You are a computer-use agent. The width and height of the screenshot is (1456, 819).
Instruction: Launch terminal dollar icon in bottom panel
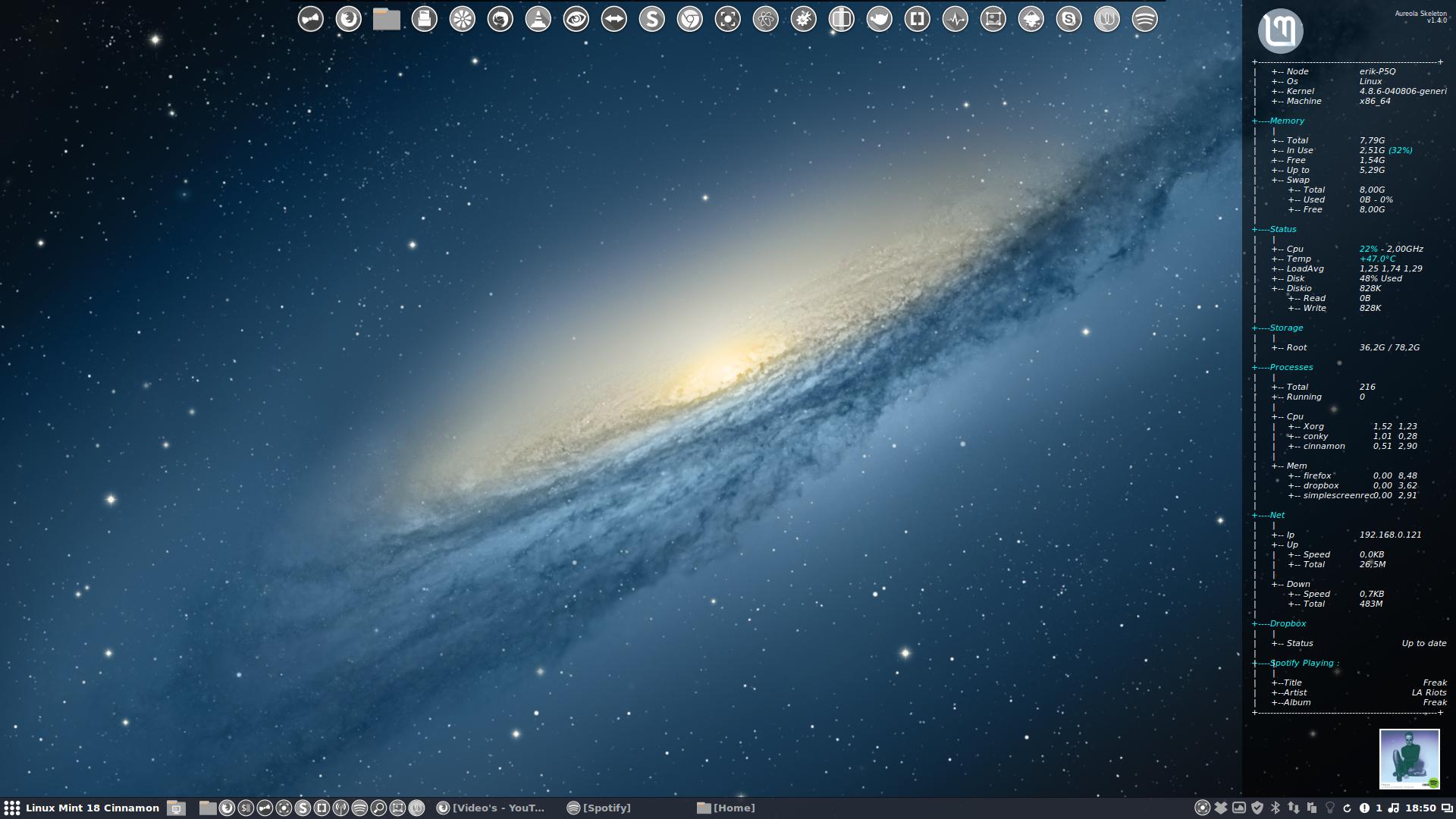(x=246, y=808)
